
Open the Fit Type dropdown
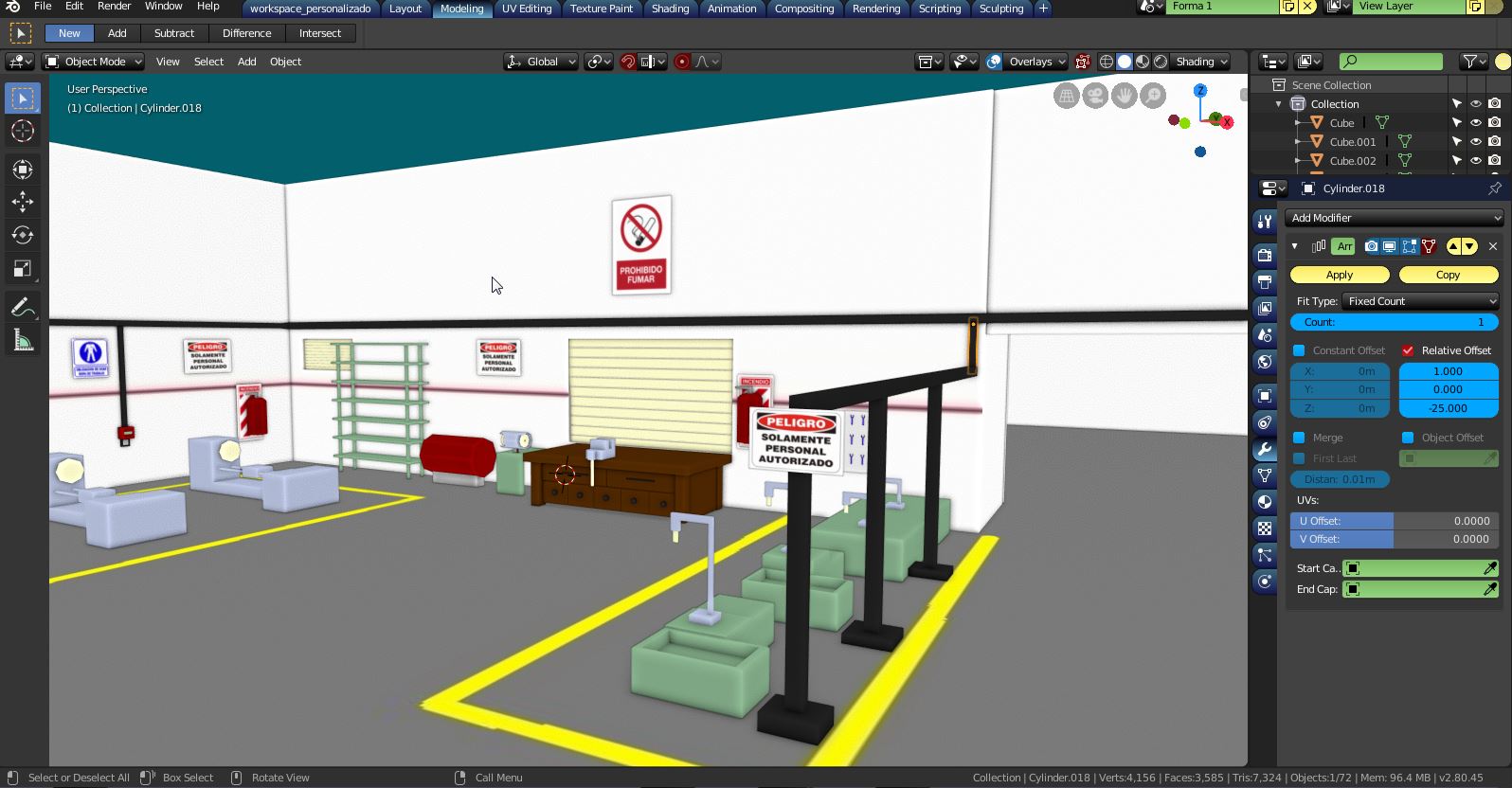1420,301
